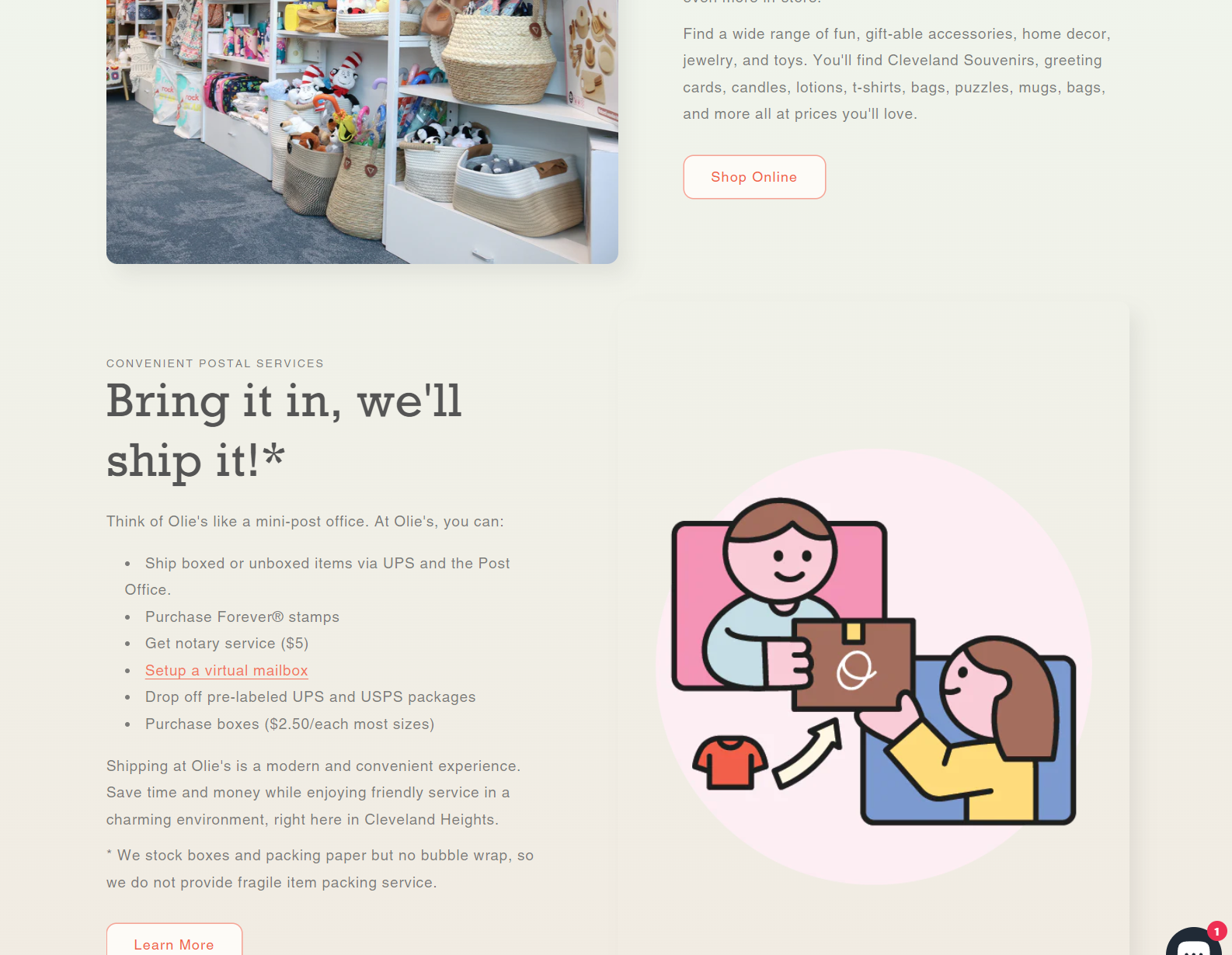Select the Purchase Forever stamps bullet
Screen dimensions: 1232x955
click(242, 616)
